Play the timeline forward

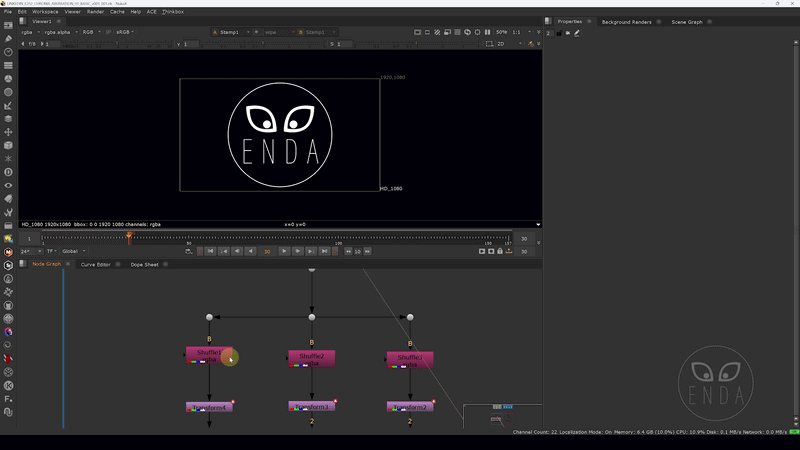pyautogui.click(x=284, y=251)
